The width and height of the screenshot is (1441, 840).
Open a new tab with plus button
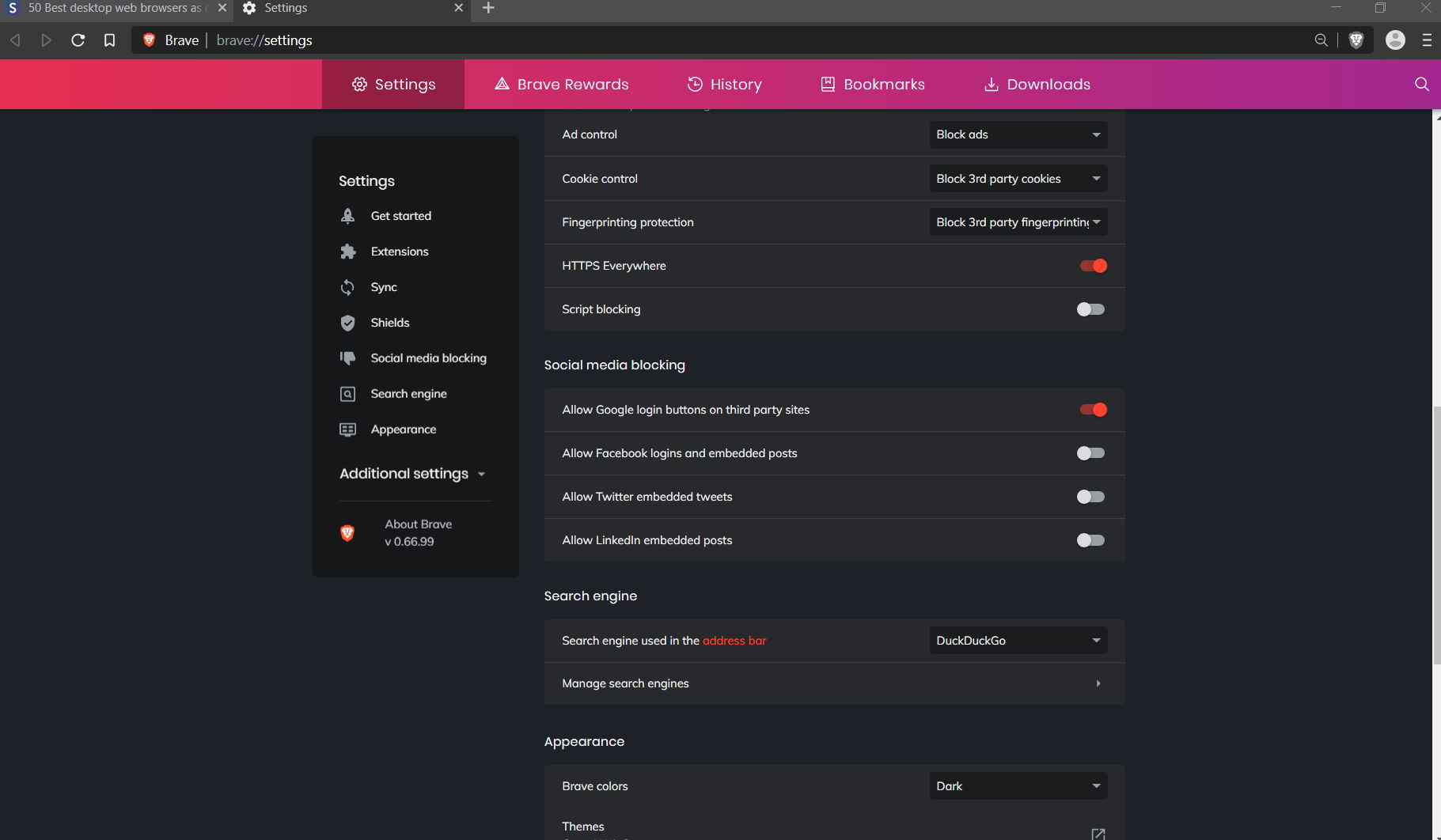[x=488, y=8]
